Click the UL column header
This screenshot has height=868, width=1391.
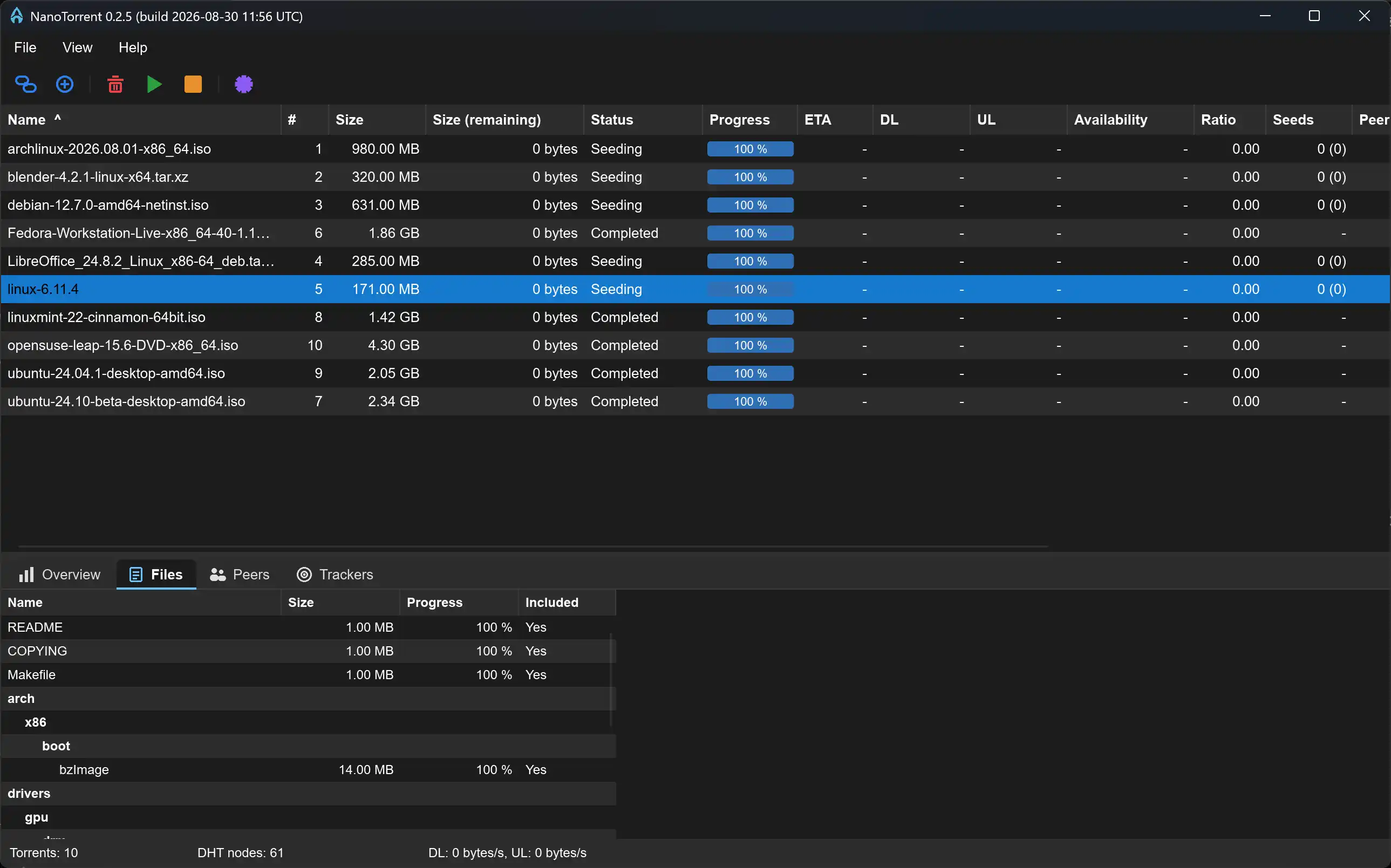click(x=1018, y=119)
